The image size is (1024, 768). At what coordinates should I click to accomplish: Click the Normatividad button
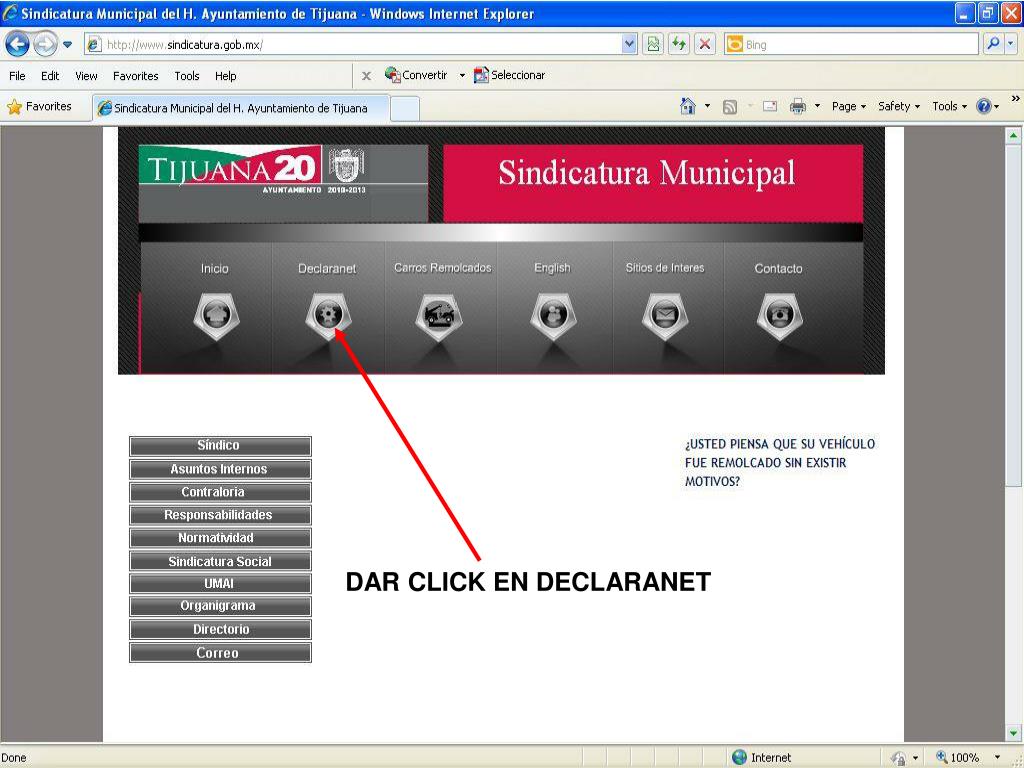[x=220, y=538]
